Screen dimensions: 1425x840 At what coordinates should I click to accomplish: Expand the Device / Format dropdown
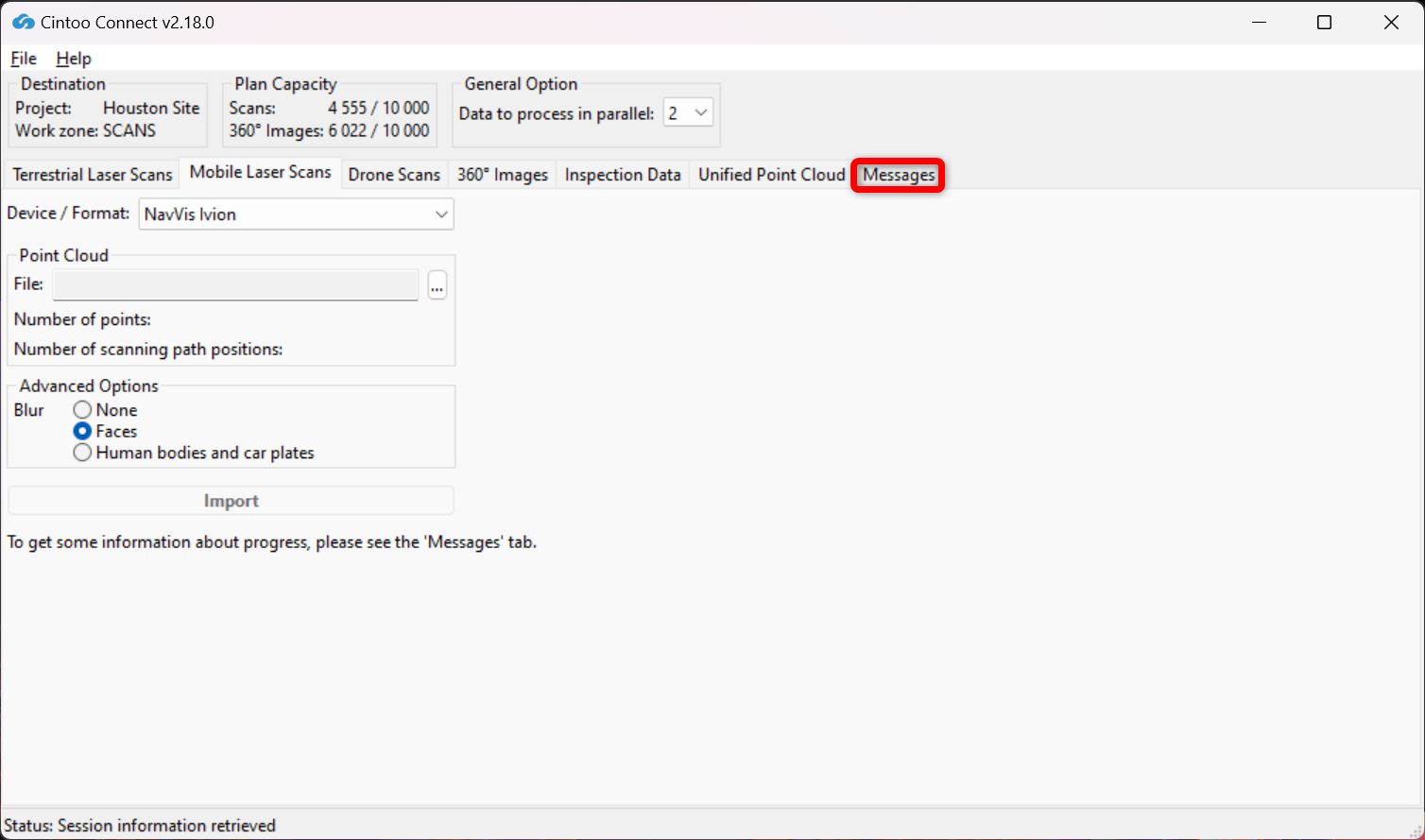(x=297, y=214)
